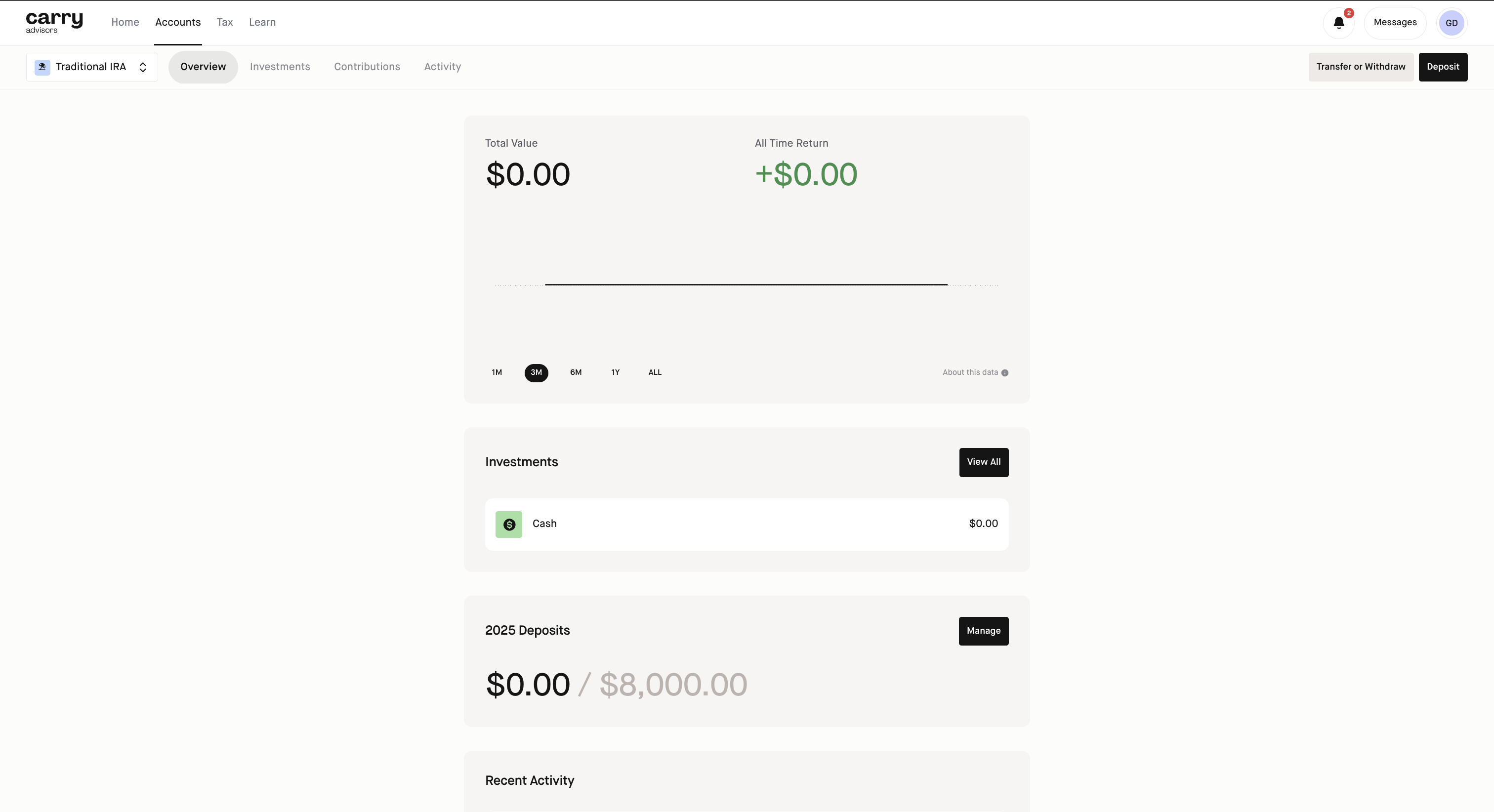The width and height of the screenshot is (1494, 812).
Task: Go to the Activity tab
Action: pyautogui.click(x=442, y=67)
